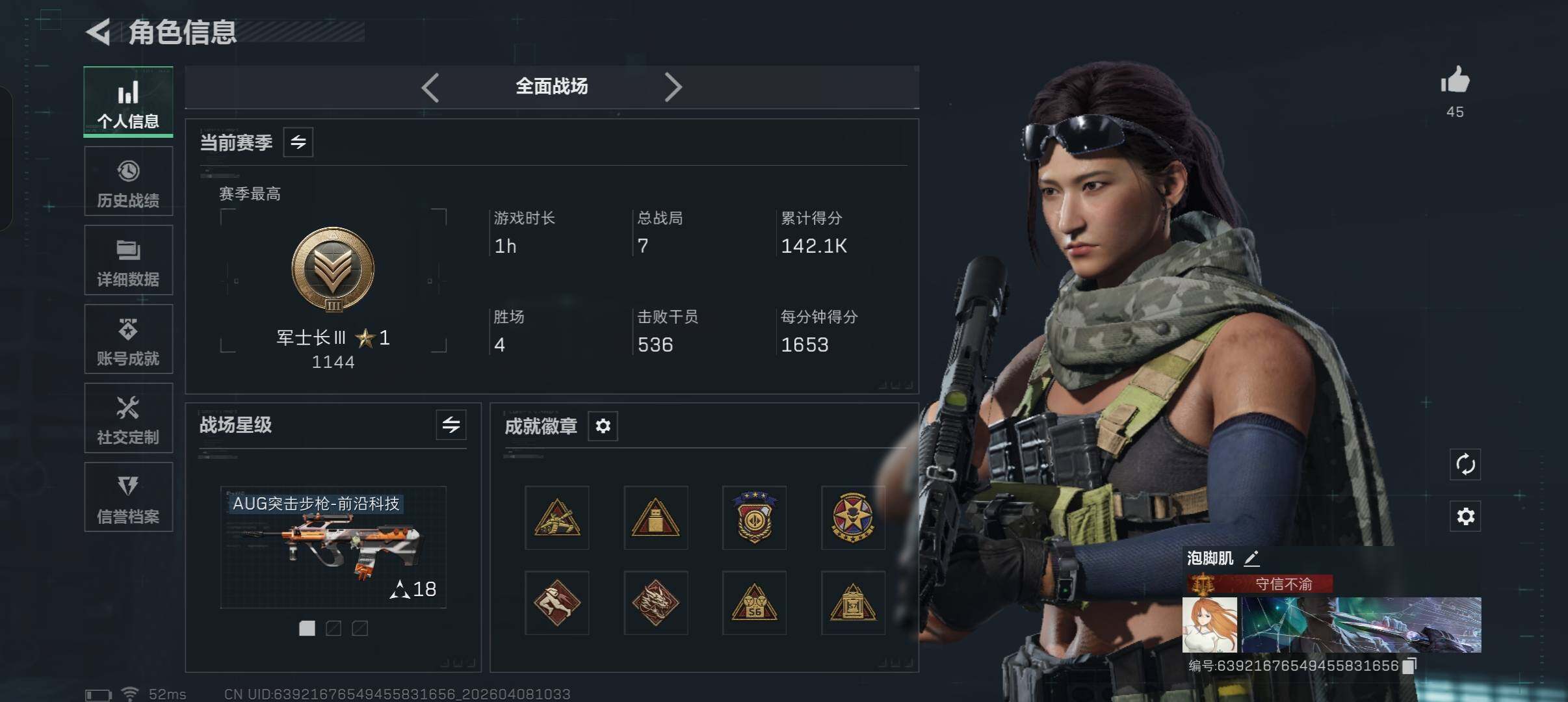
Task: Open 成就徽章 settings gear
Action: pyautogui.click(x=603, y=426)
